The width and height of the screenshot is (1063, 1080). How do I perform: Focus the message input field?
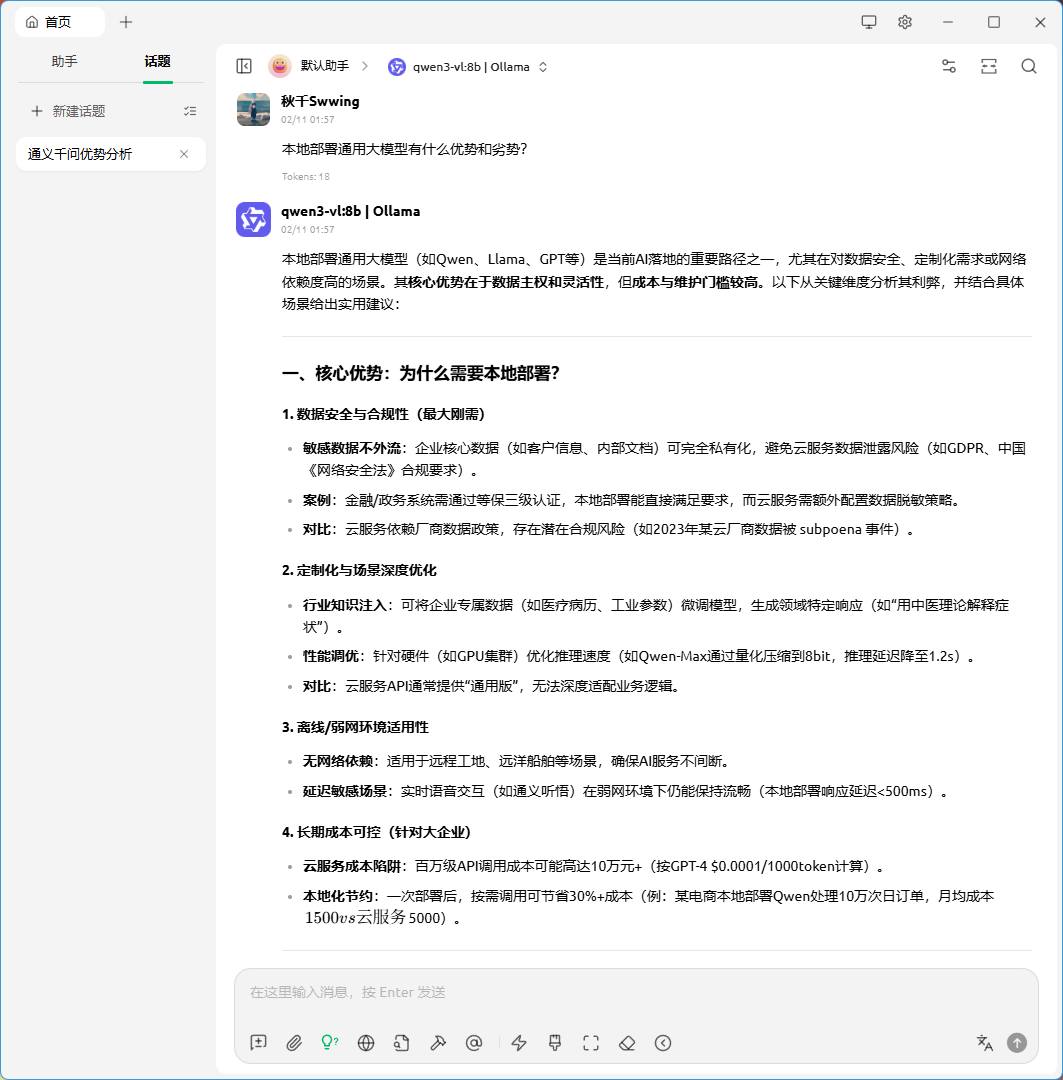[636, 992]
